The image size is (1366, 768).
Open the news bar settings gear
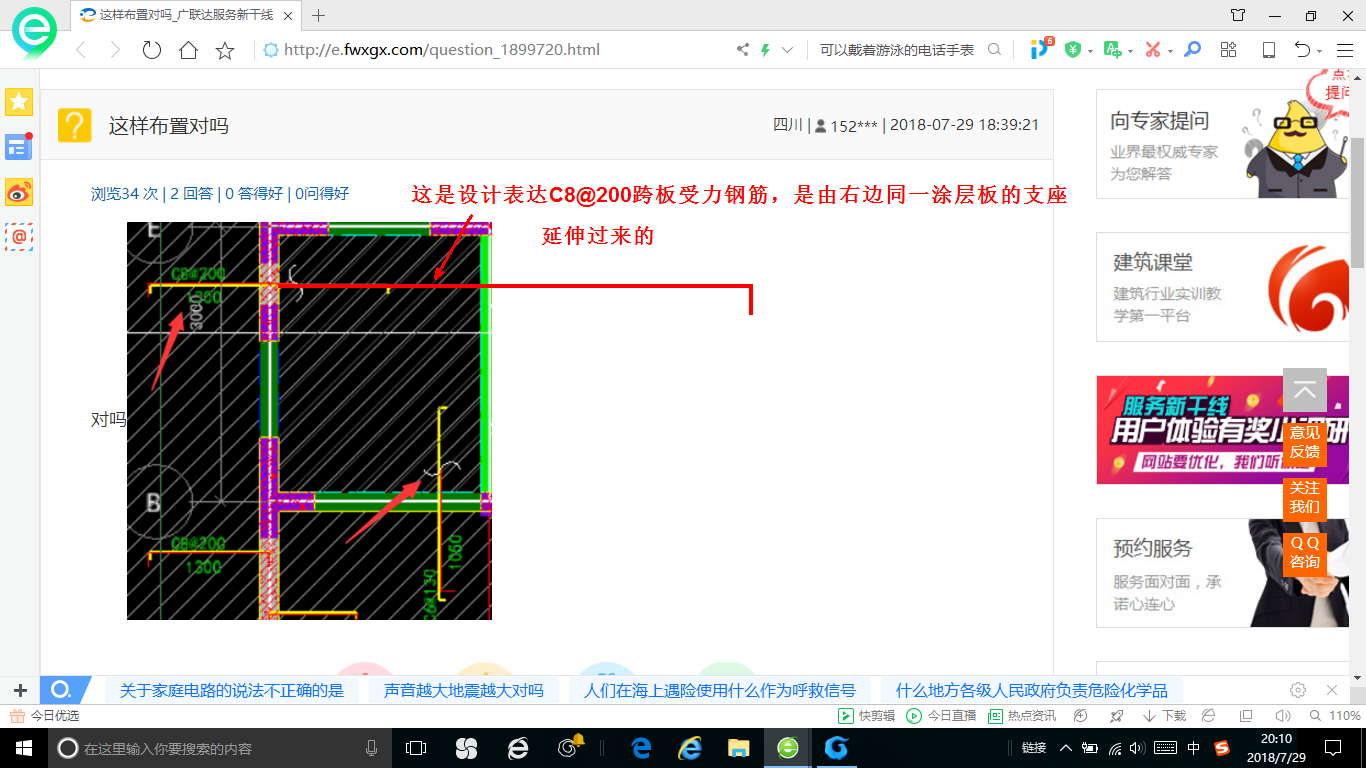[1298, 690]
